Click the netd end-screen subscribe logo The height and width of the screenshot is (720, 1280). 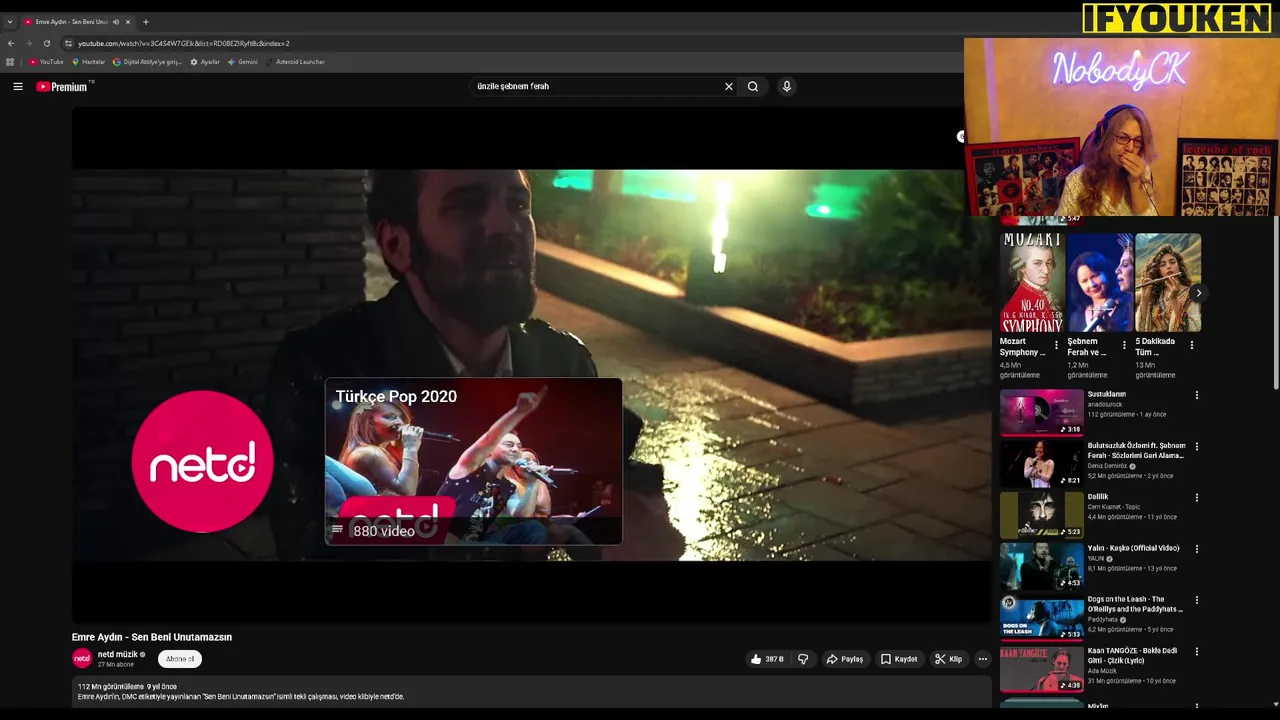click(x=202, y=461)
